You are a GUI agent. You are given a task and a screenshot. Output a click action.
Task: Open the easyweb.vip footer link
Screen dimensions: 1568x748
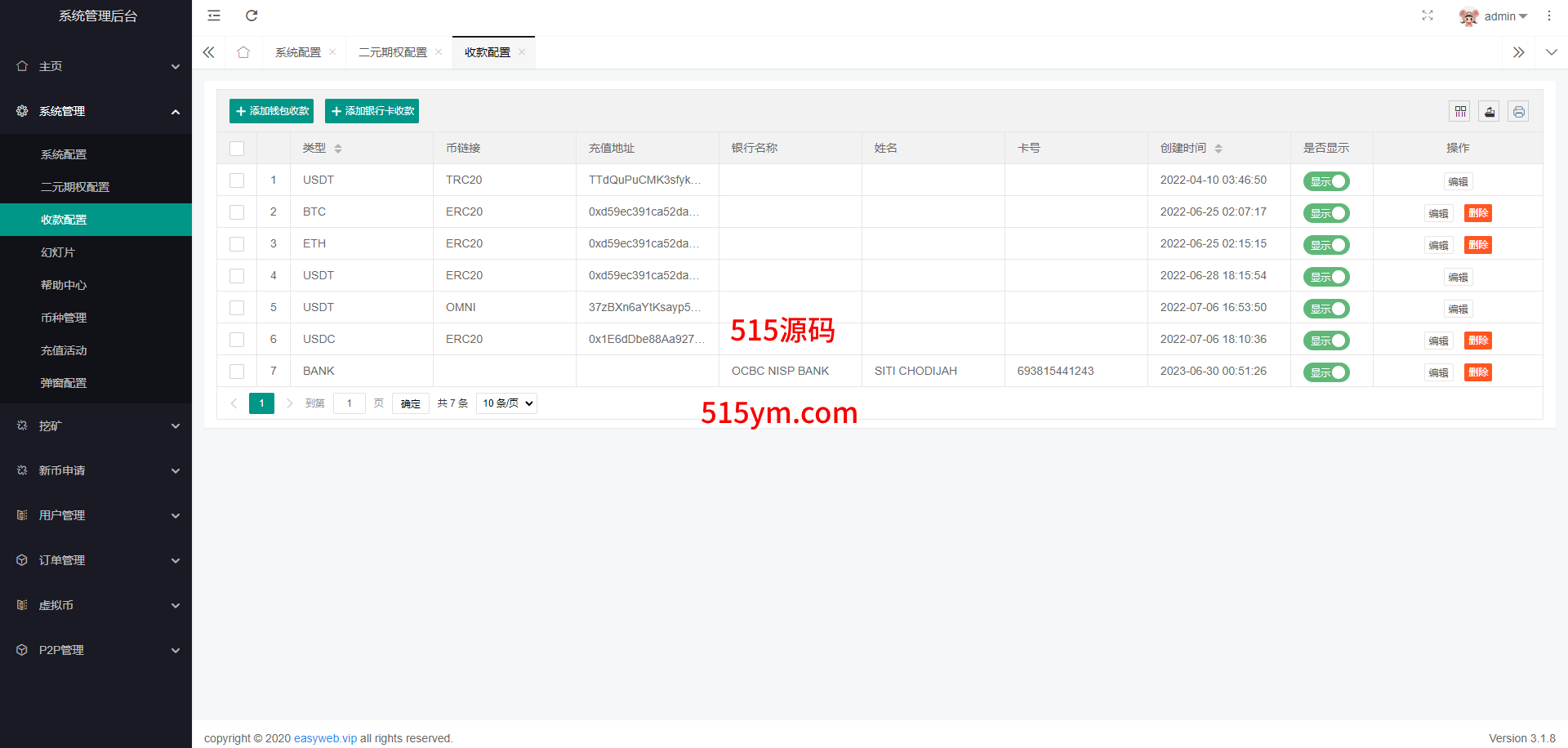[325, 738]
